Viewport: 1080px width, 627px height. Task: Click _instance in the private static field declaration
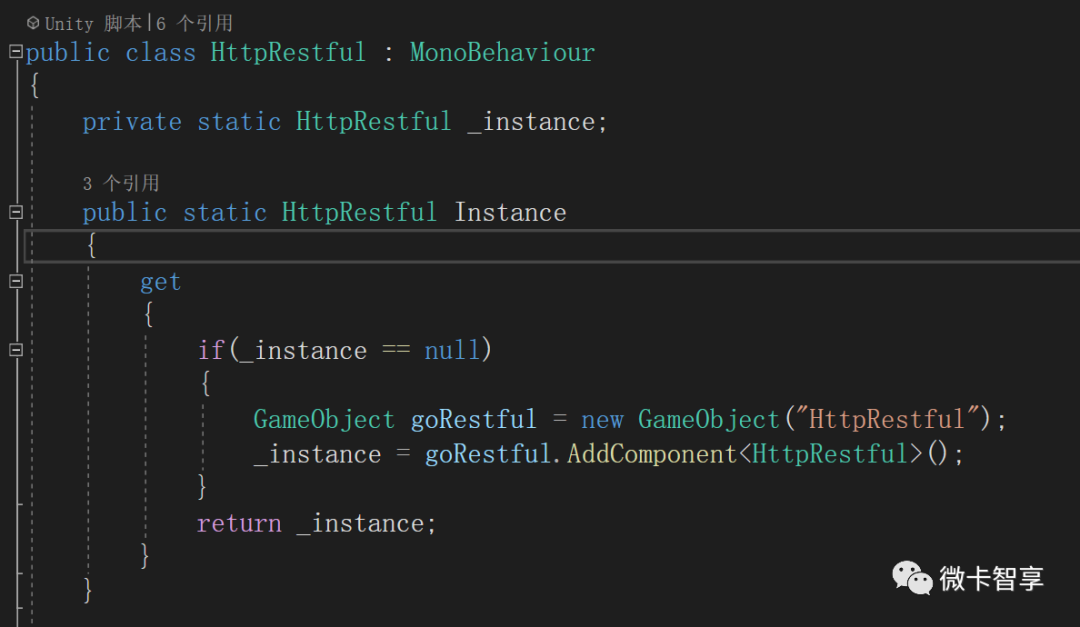tap(531, 122)
